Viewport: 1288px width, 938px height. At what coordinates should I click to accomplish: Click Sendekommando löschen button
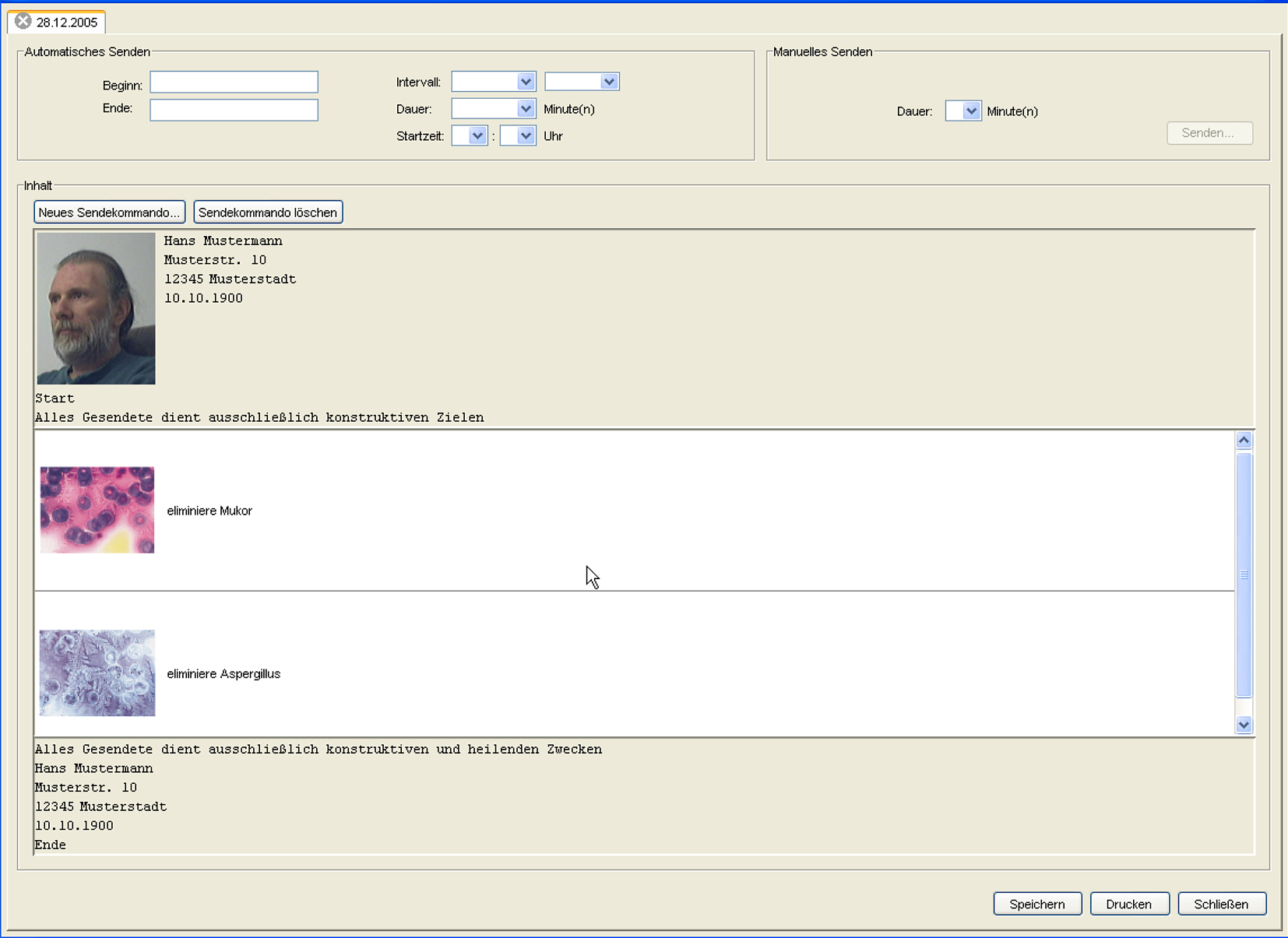click(x=268, y=213)
